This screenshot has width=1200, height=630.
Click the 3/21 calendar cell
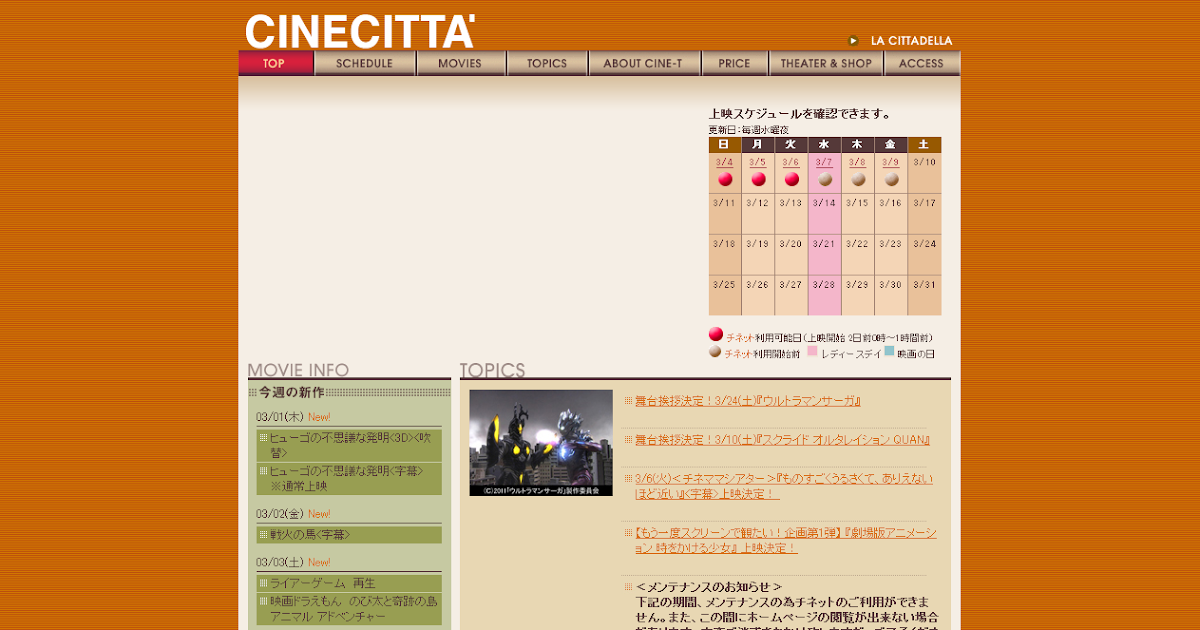pyautogui.click(x=824, y=255)
